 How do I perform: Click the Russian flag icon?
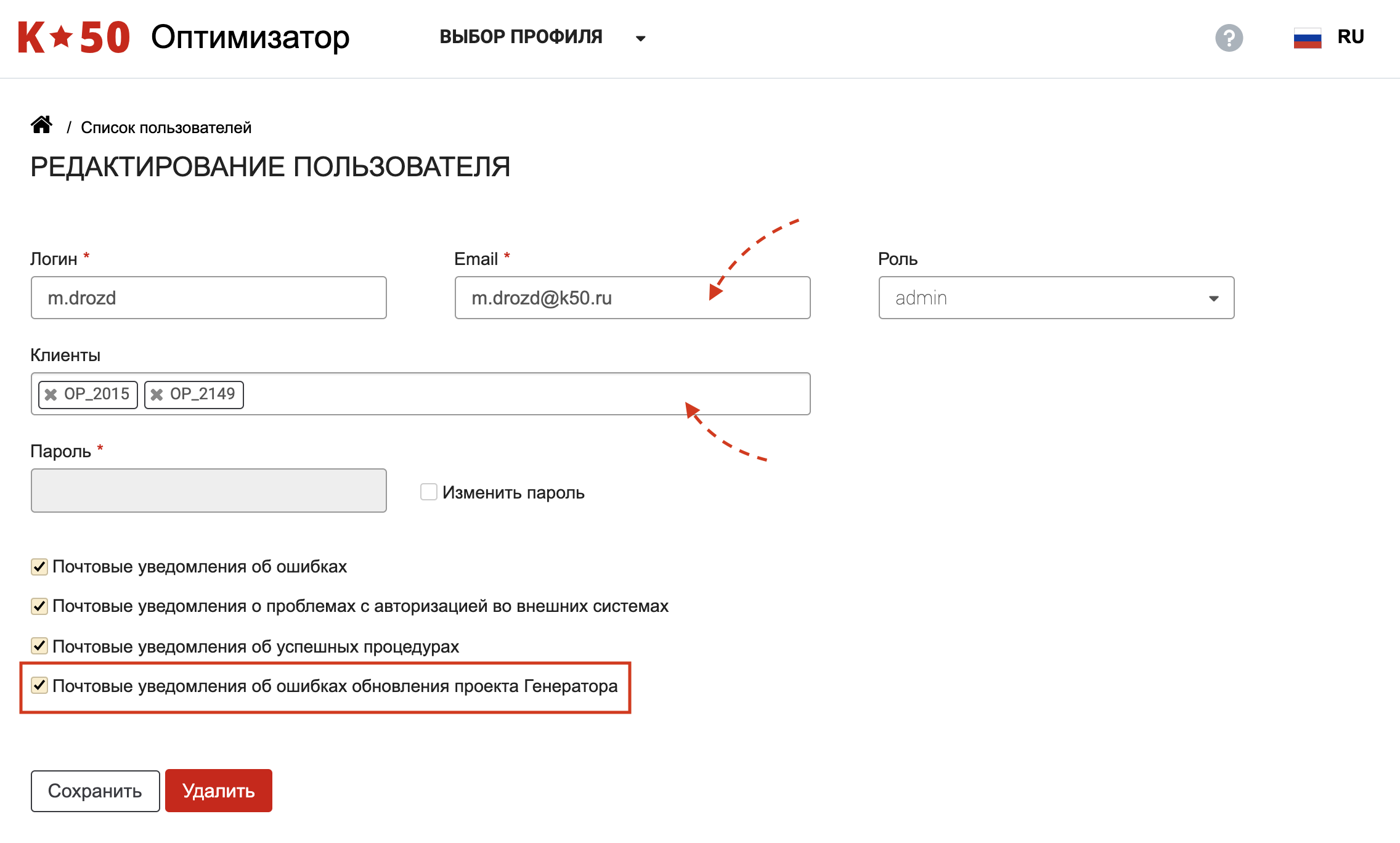point(1307,38)
